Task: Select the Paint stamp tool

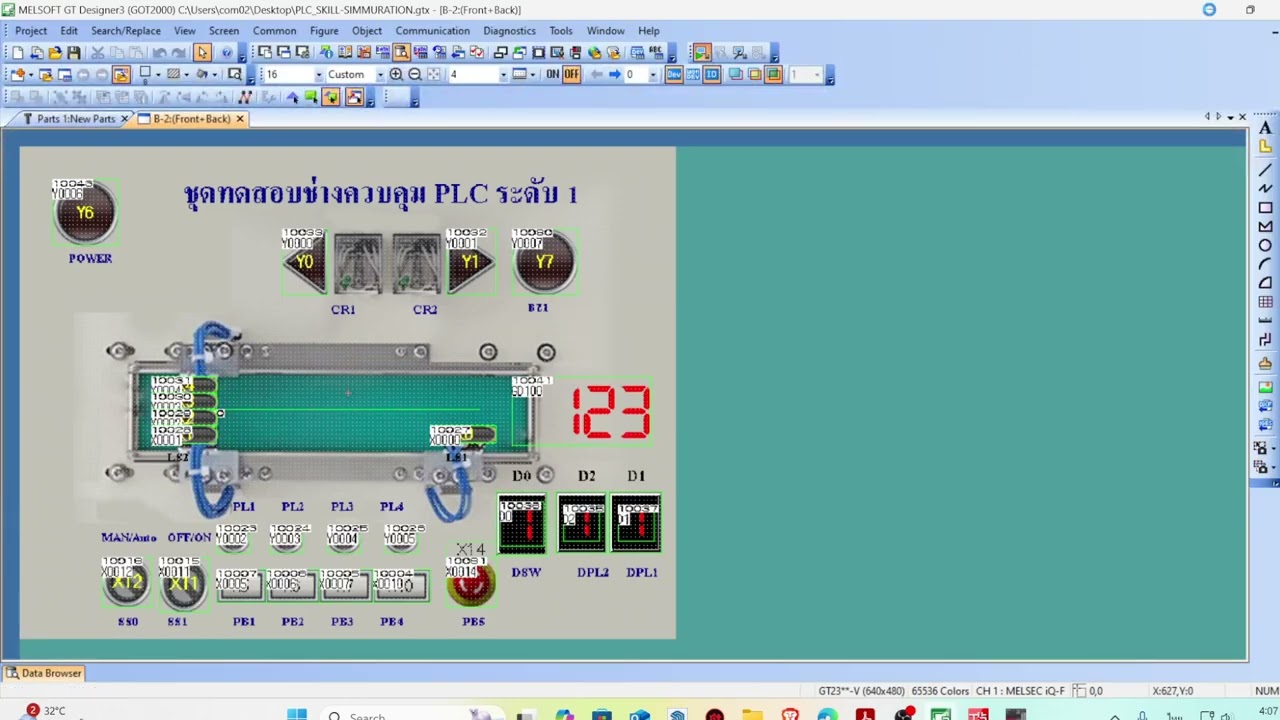Action: (x=1265, y=364)
